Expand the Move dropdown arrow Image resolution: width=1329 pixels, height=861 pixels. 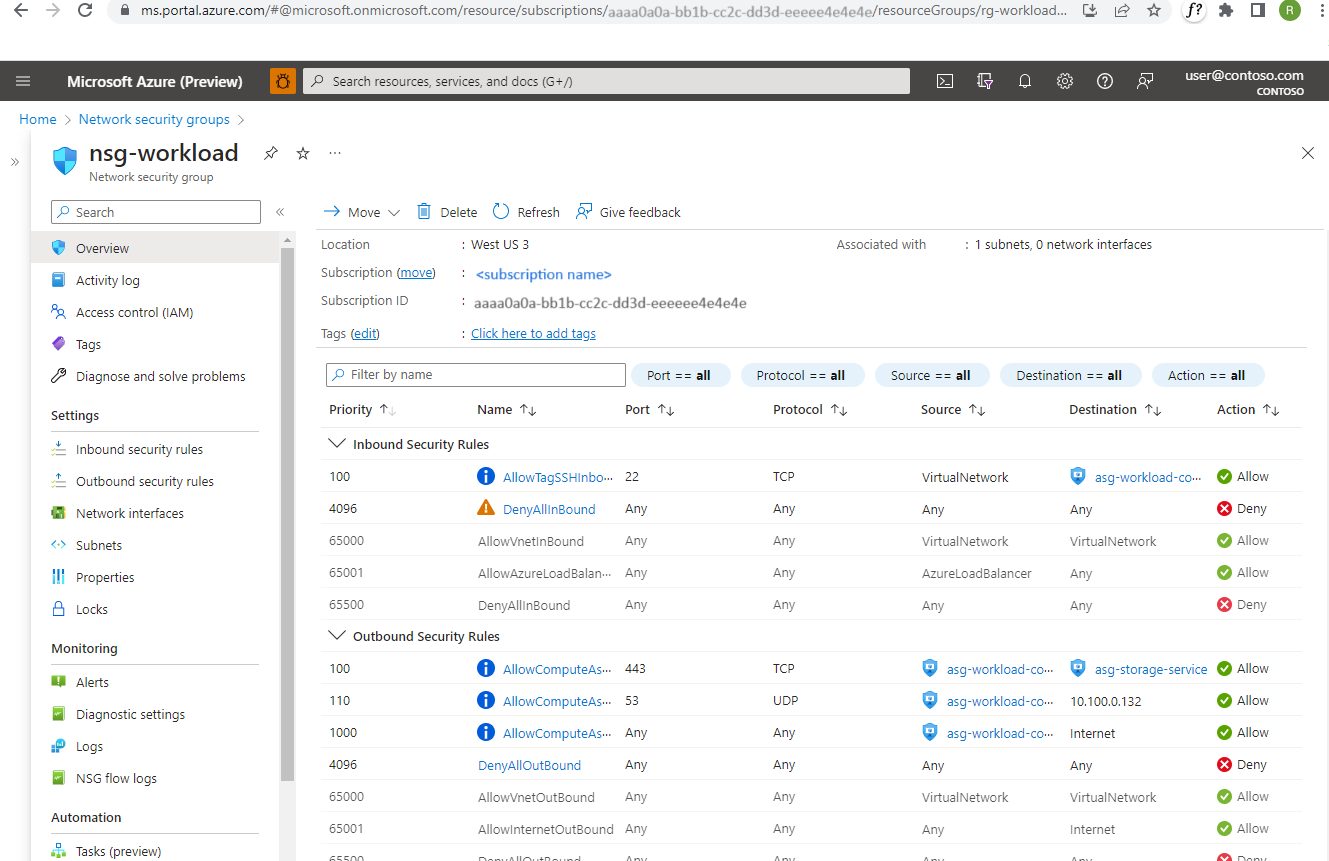[x=393, y=213]
